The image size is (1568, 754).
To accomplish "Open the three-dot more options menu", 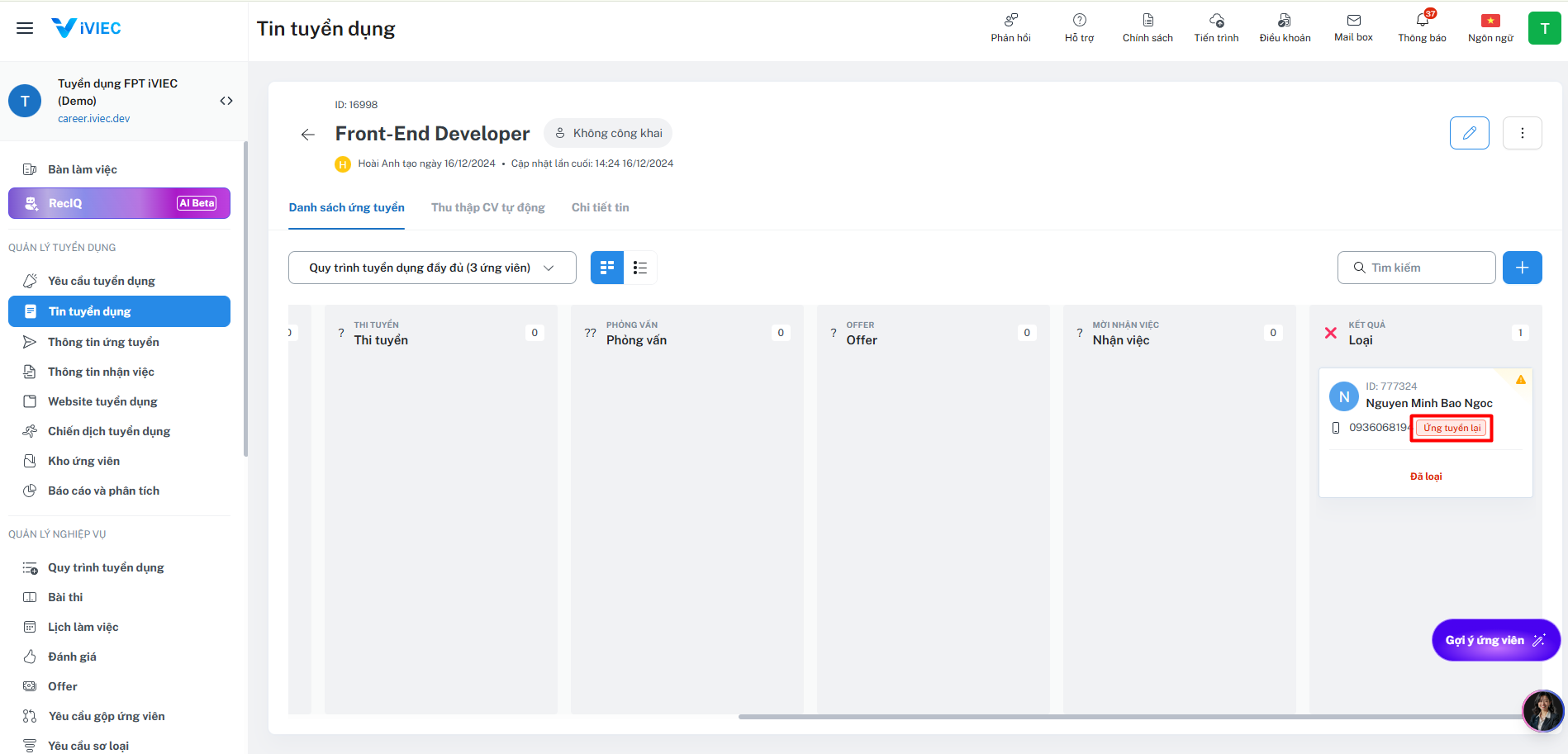I will pos(1522,133).
